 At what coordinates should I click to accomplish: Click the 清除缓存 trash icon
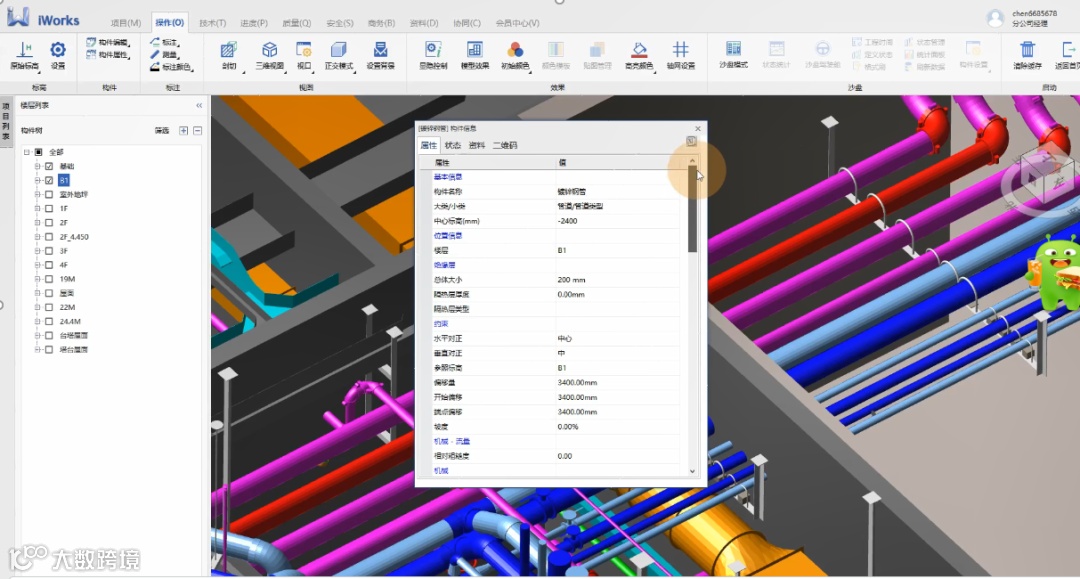click(x=1027, y=50)
